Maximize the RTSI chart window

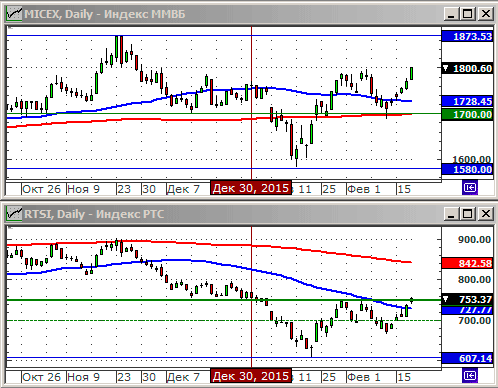[468, 214]
